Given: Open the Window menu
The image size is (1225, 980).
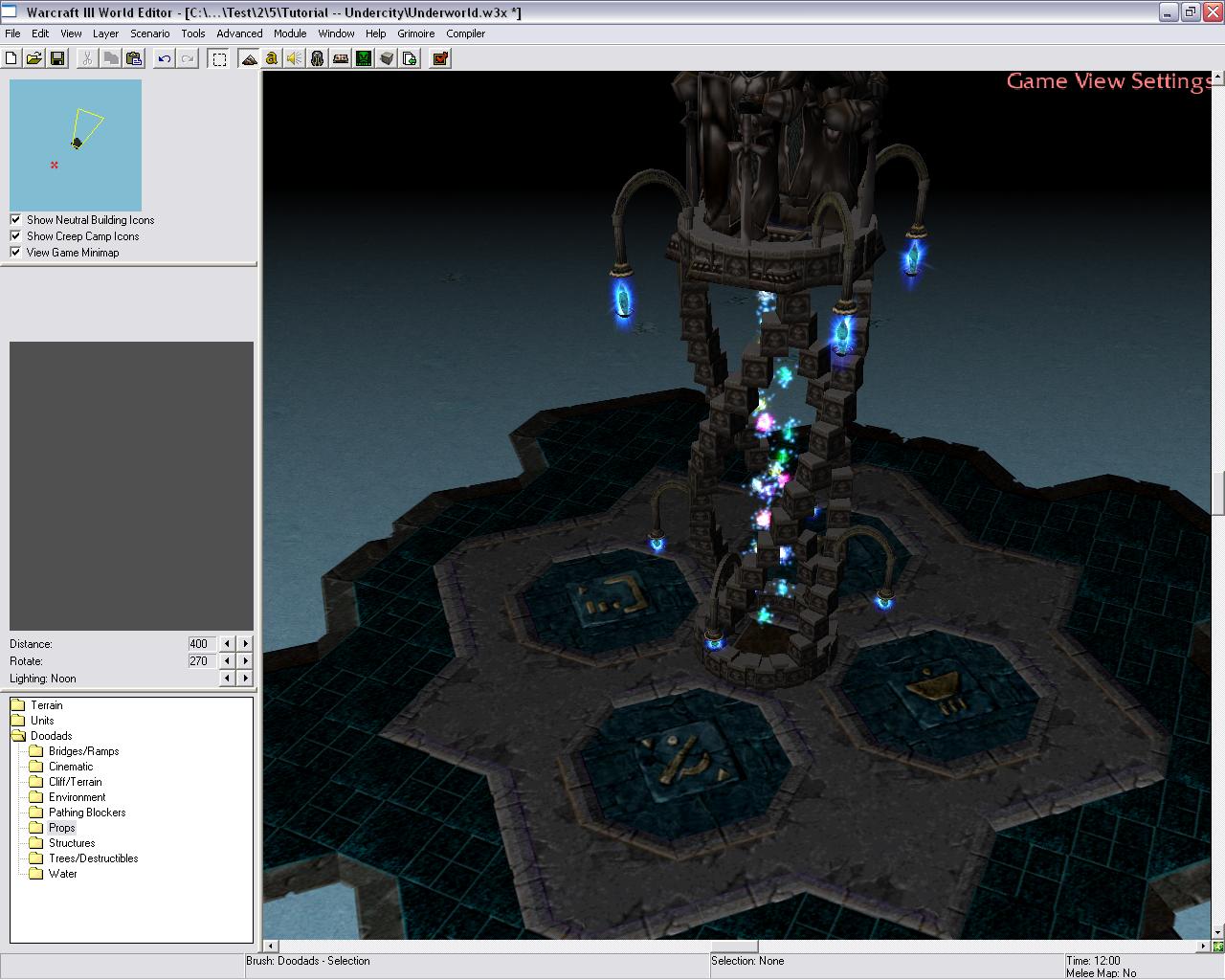Looking at the screenshot, I should (x=337, y=33).
